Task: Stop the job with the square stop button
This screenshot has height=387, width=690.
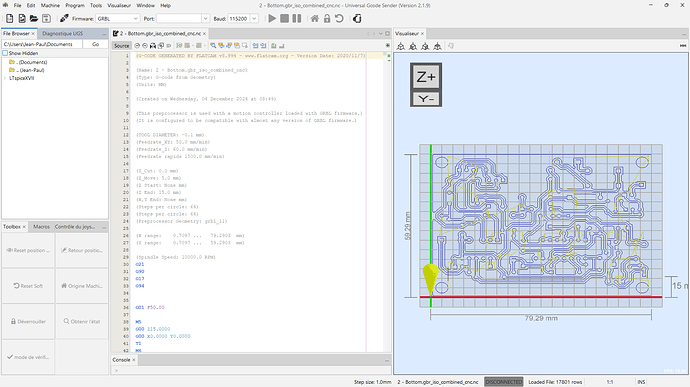Action: 285,18
